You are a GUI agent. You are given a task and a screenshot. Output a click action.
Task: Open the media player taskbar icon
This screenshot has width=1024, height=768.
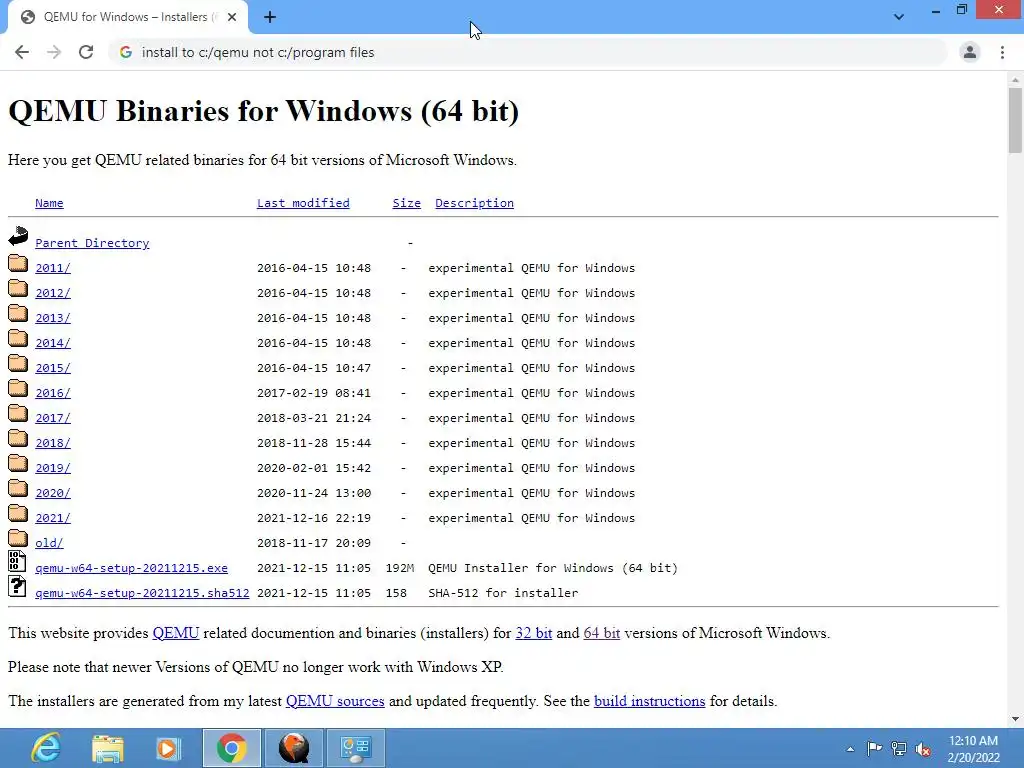pyautogui.click(x=168, y=748)
